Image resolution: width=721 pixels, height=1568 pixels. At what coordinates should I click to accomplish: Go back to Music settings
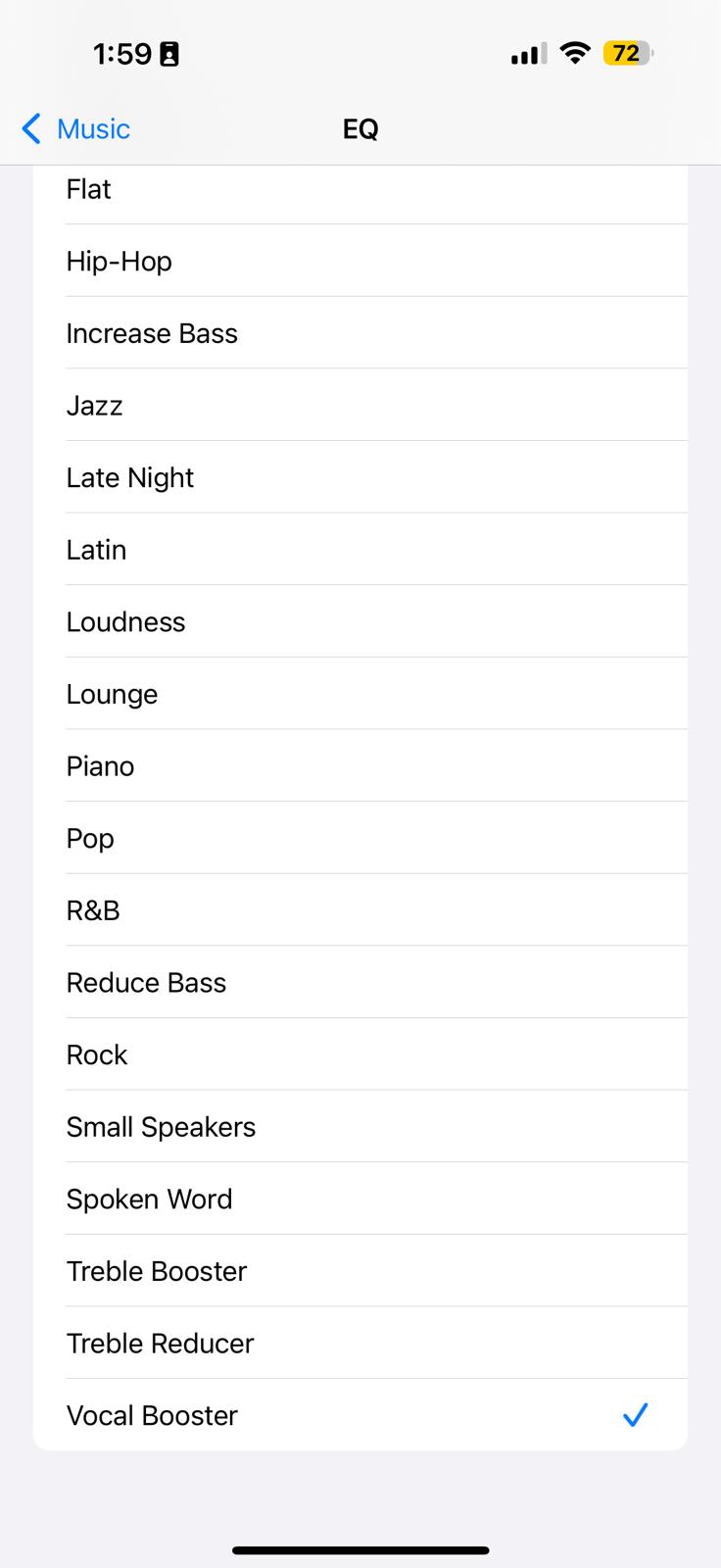click(x=76, y=128)
